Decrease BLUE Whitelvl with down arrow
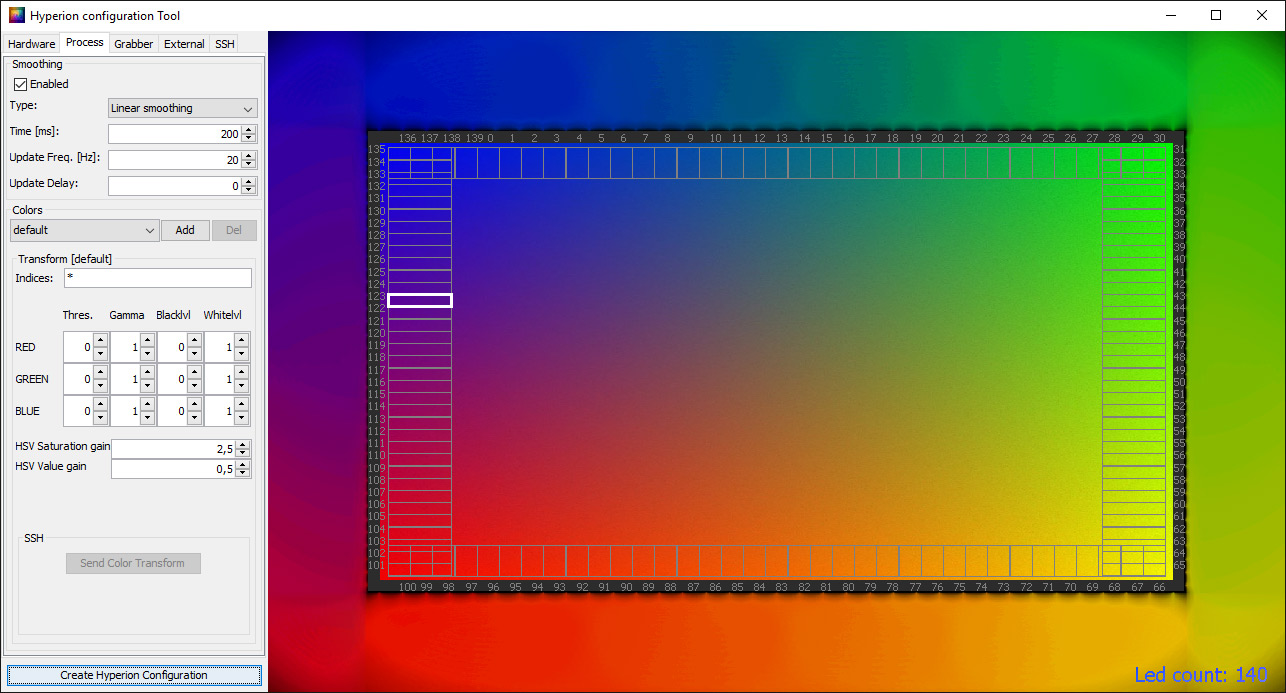Image resolution: width=1286 pixels, height=693 pixels. click(241, 417)
